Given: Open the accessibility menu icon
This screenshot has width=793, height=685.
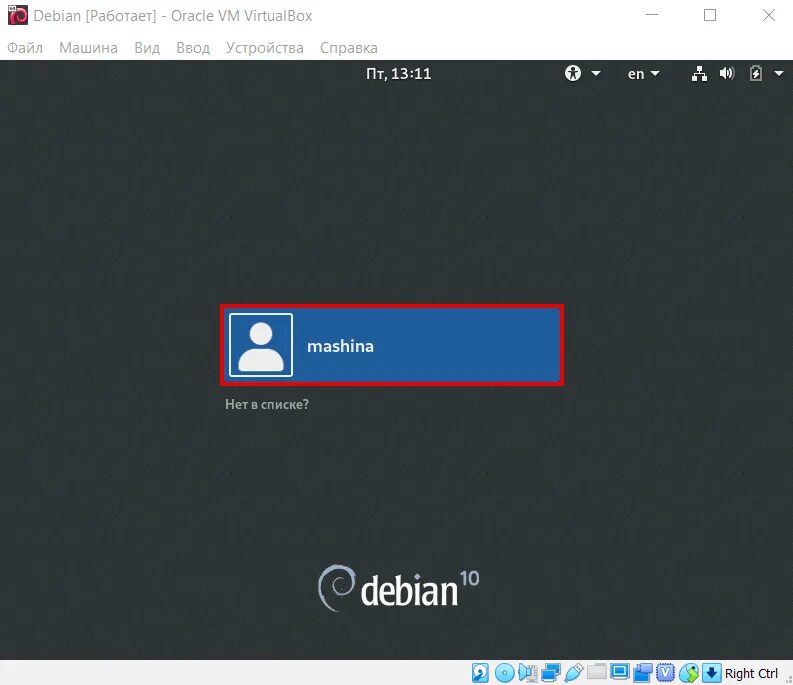Looking at the screenshot, I should click(573, 73).
